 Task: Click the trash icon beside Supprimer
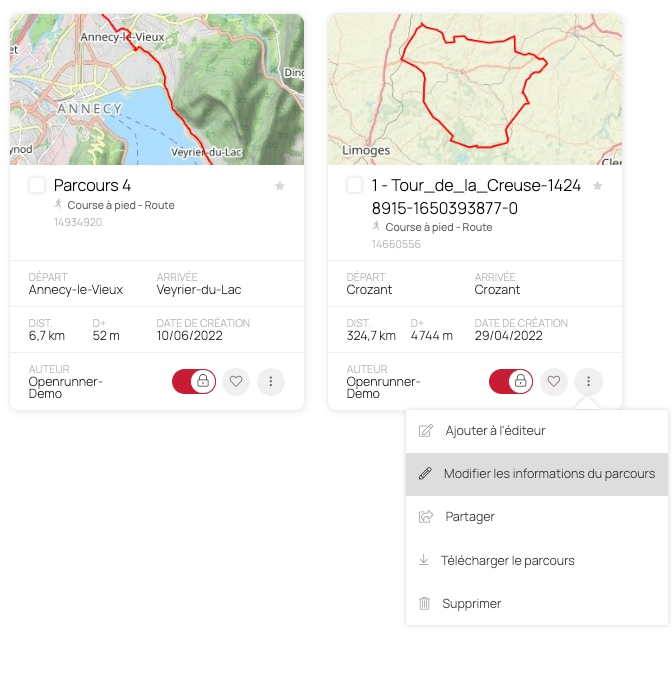tap(424, 603)
